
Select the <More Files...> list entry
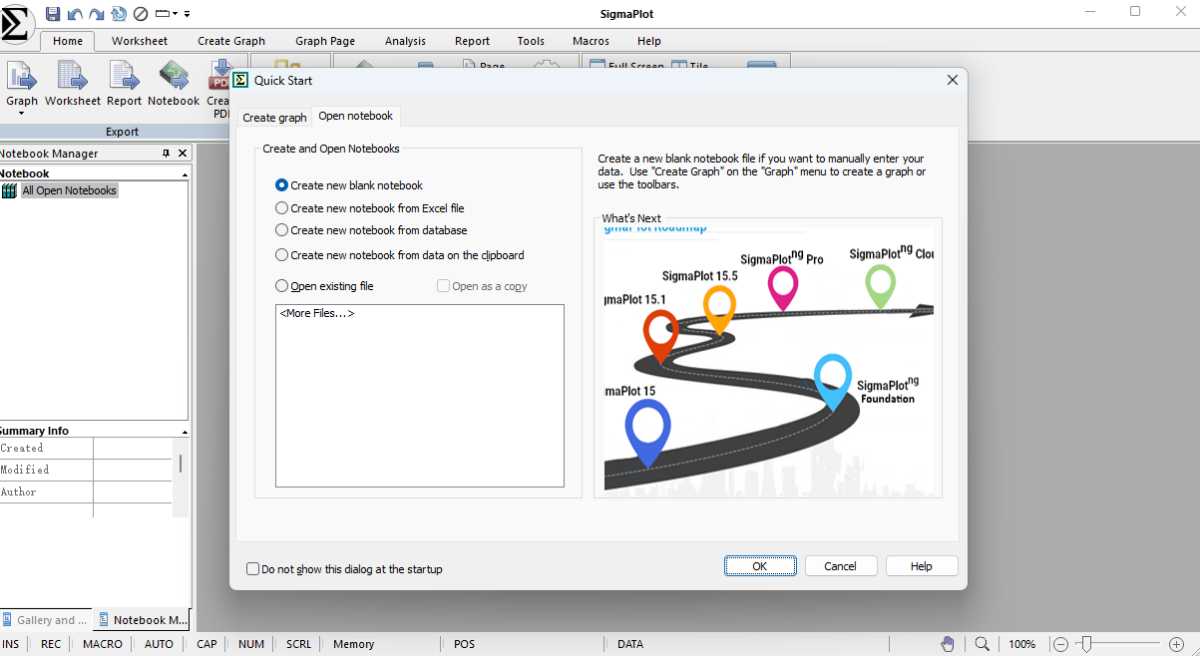(x=317, y=314)
